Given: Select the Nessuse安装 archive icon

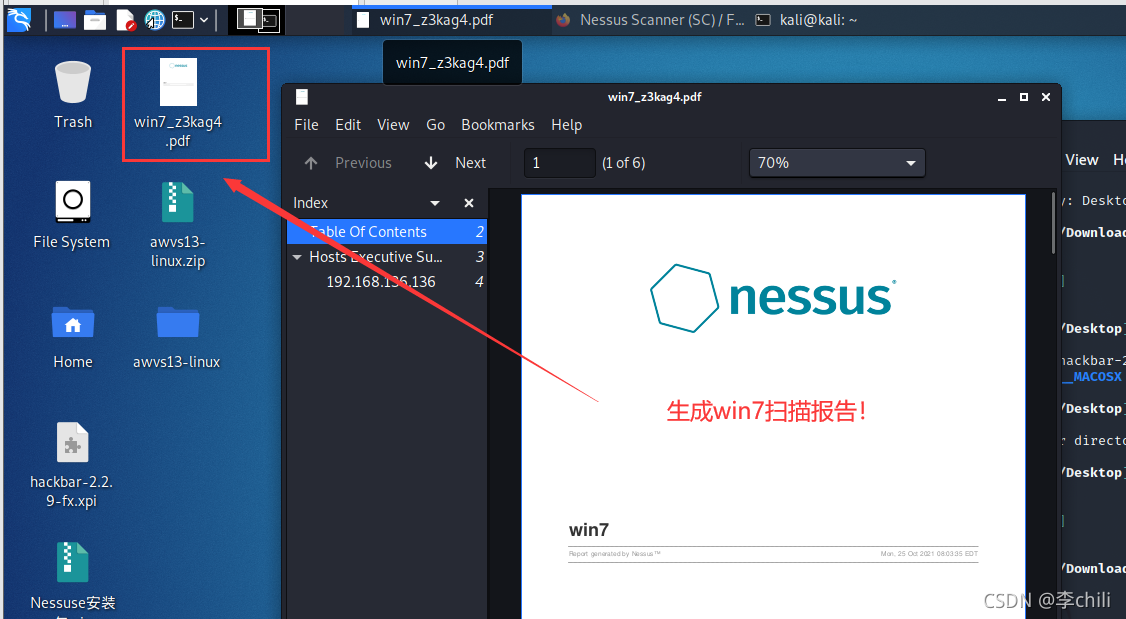Looking at the screenshot, I should [73, 577].
